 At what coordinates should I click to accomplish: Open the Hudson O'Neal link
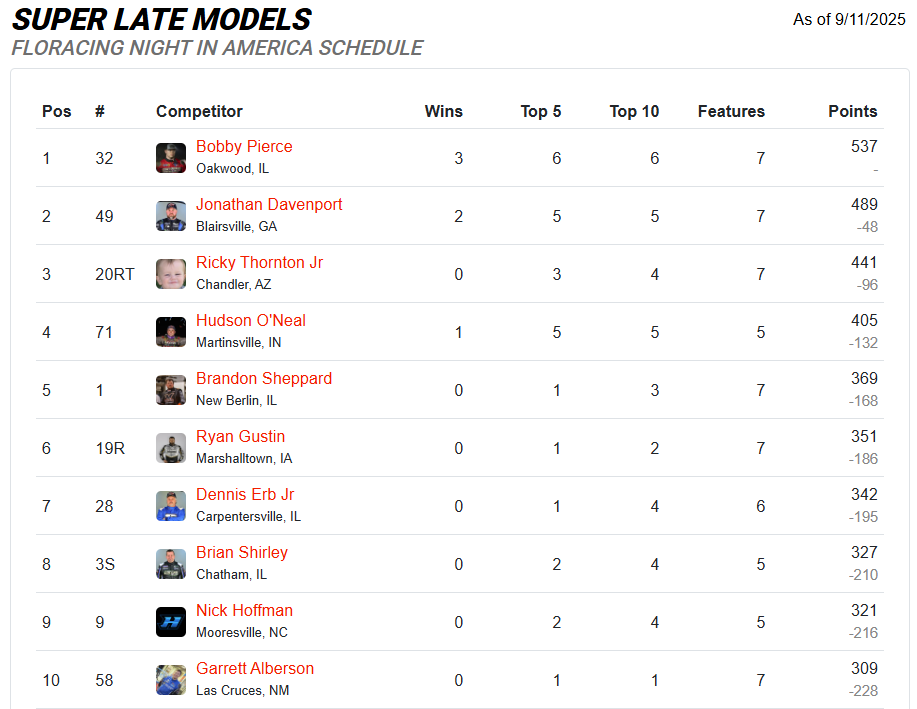251,321
